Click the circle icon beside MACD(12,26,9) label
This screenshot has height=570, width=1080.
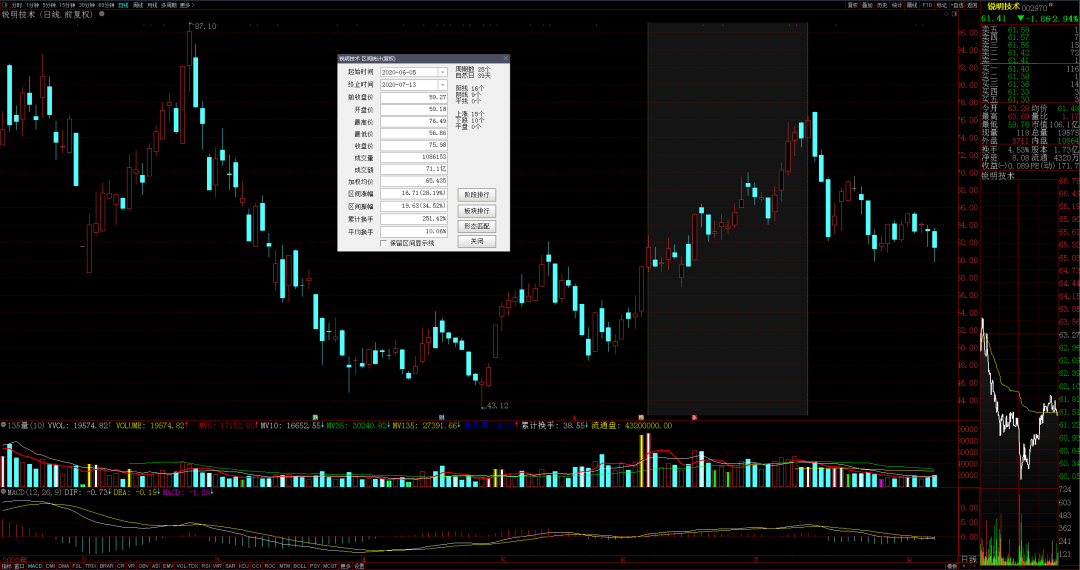tap(3, 492)
